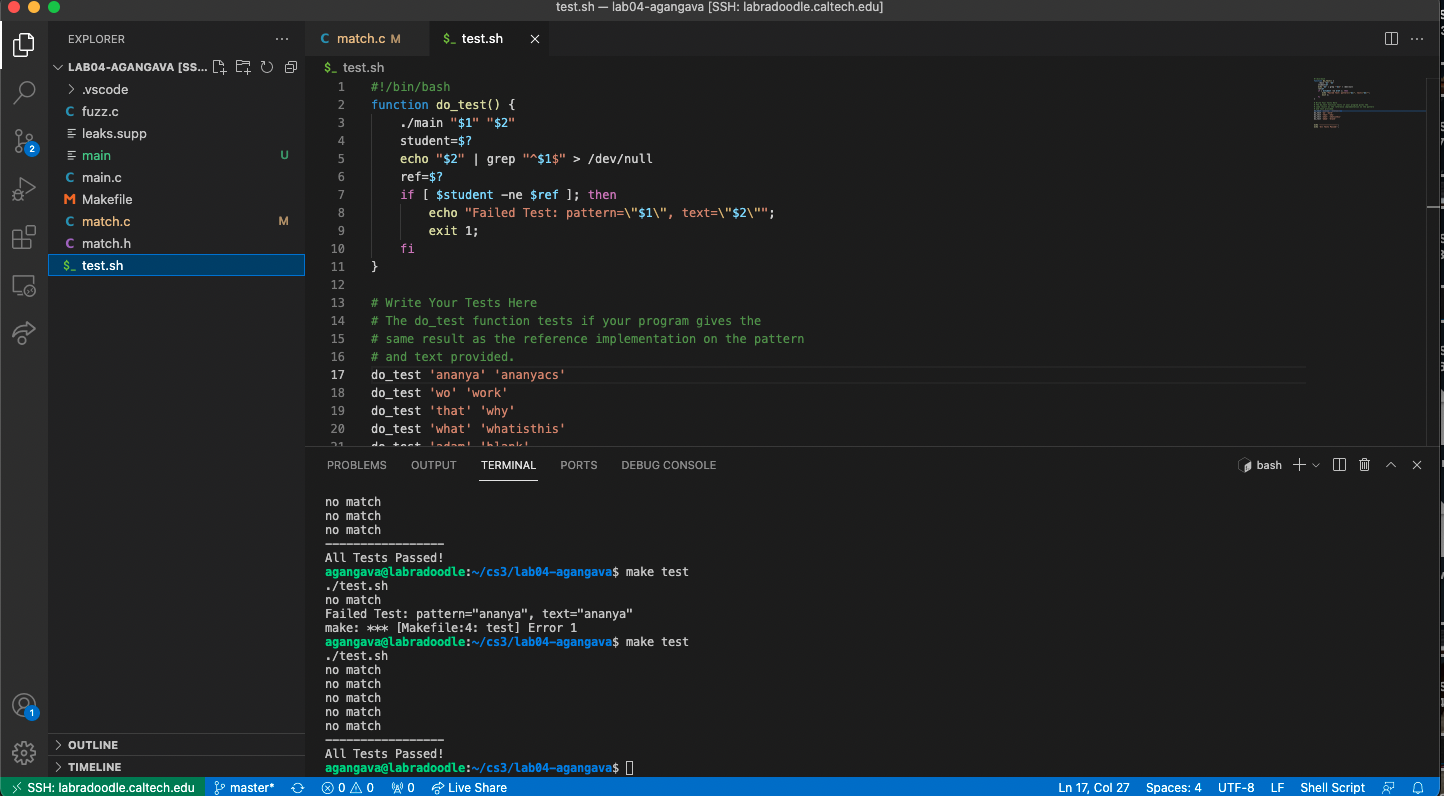The width and height of the screenshot is (1444, 796).
Task: Open the Remote Explorer view
Action: coord(24,286)
